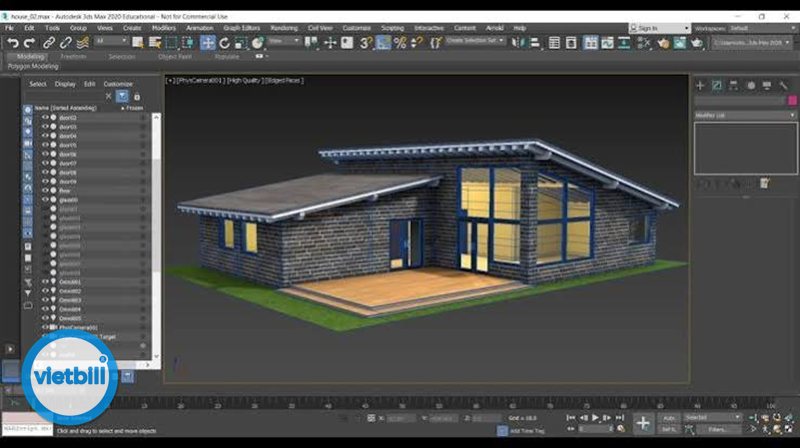800x448 pixels.
Task: Click the pink object color swatch
Action: click(792, 101)
